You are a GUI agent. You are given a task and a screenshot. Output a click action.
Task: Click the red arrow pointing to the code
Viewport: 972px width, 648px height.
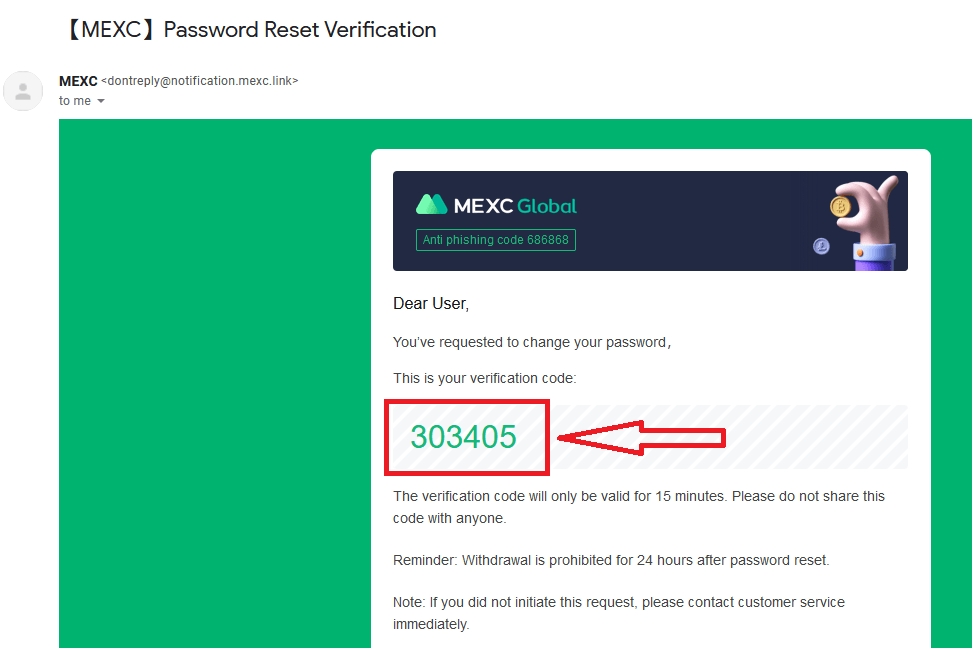click(x=642, y=438)
